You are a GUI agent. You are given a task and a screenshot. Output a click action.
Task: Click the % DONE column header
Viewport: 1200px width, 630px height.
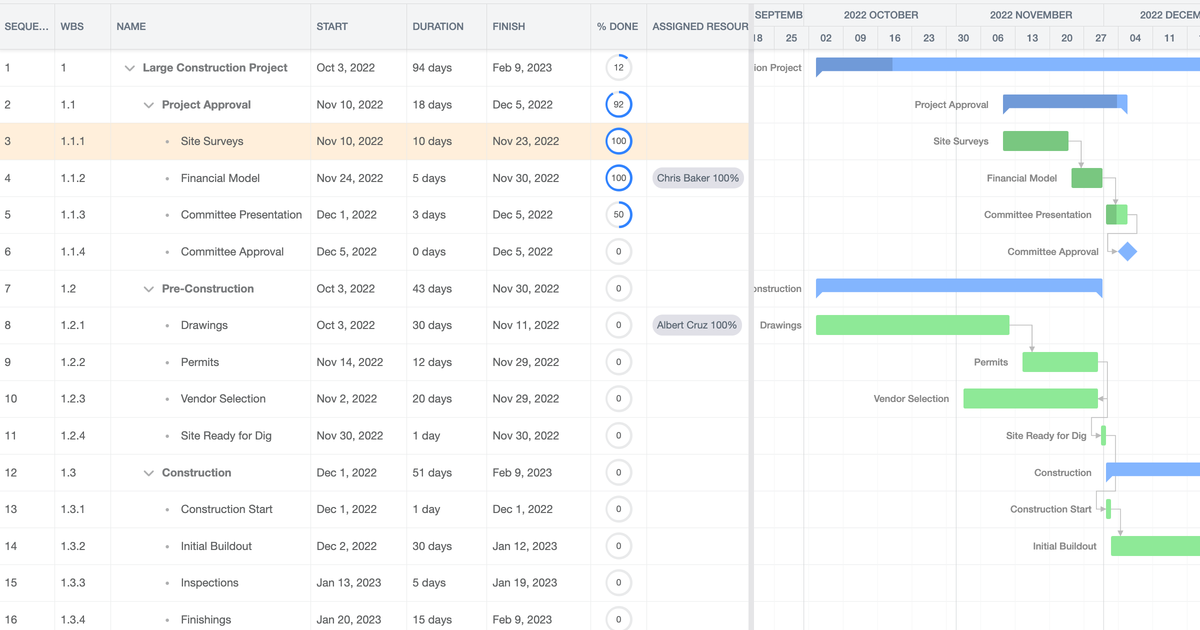click(619, 27)
